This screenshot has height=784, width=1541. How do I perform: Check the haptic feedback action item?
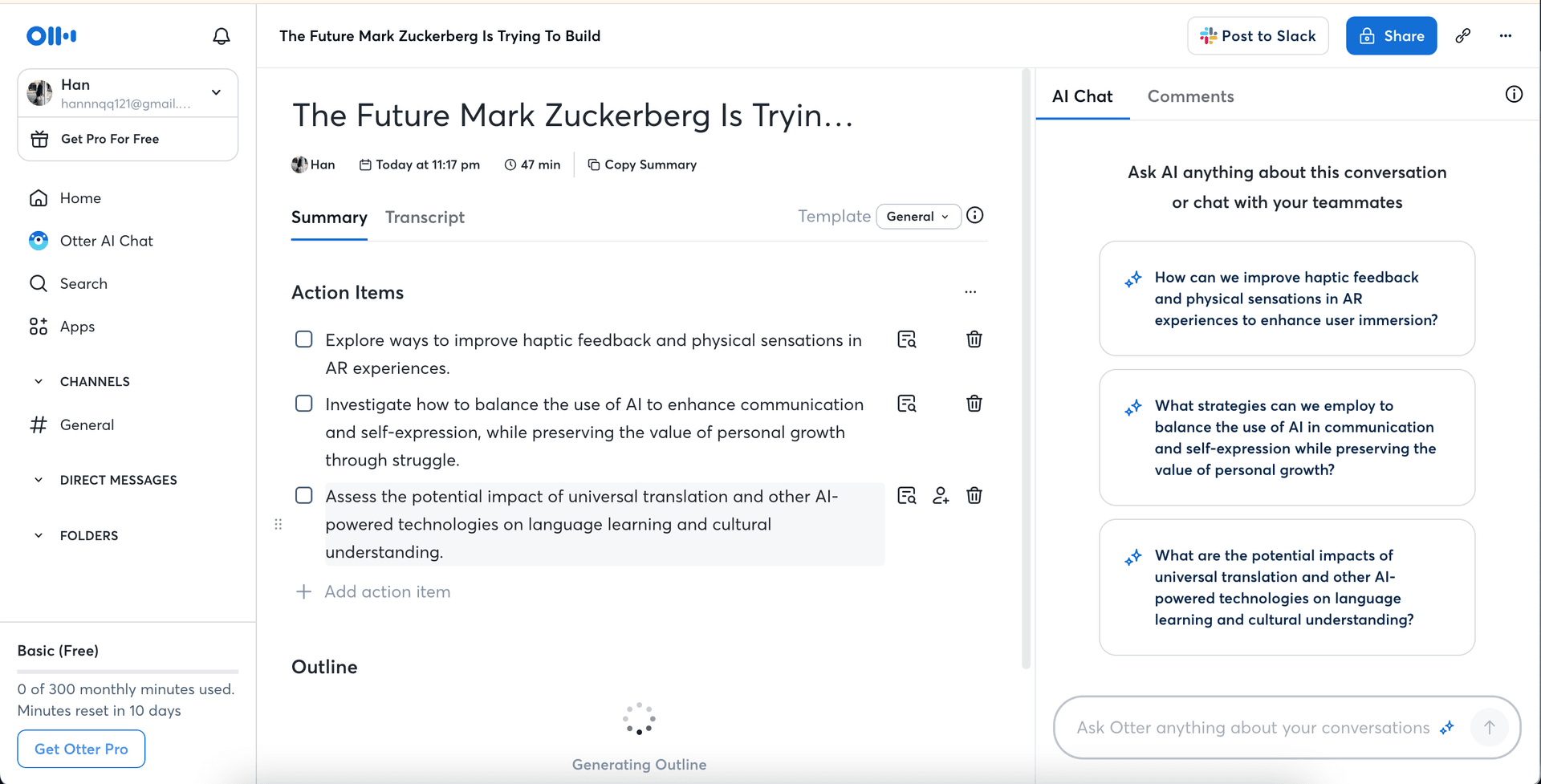(x=304, y=339)
